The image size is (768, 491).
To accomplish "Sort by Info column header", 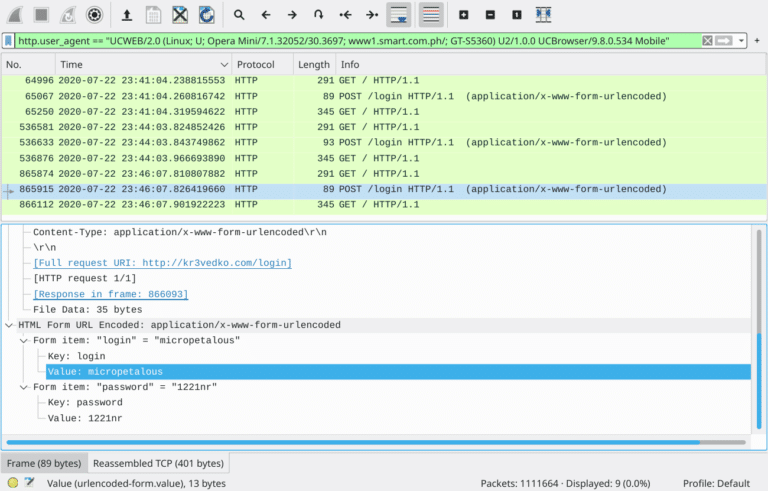I will click(x=551, y=64).
